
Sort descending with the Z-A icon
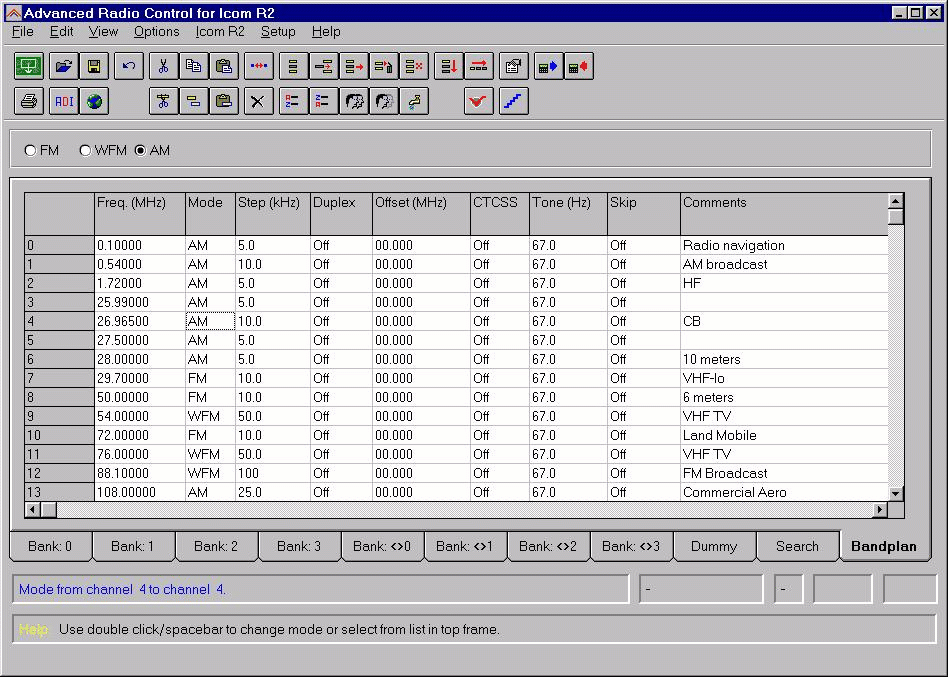(x=324, y=101)
